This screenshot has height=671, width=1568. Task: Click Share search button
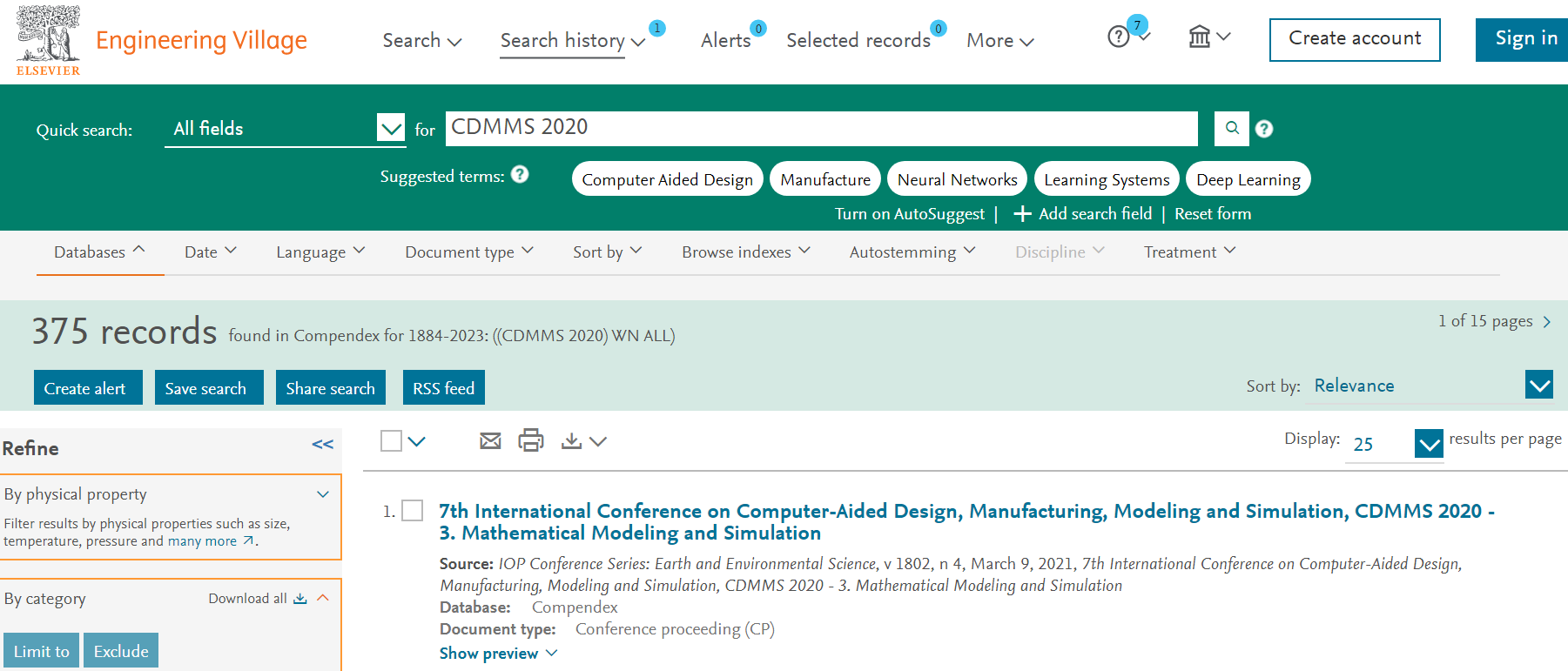click(330, 387)
